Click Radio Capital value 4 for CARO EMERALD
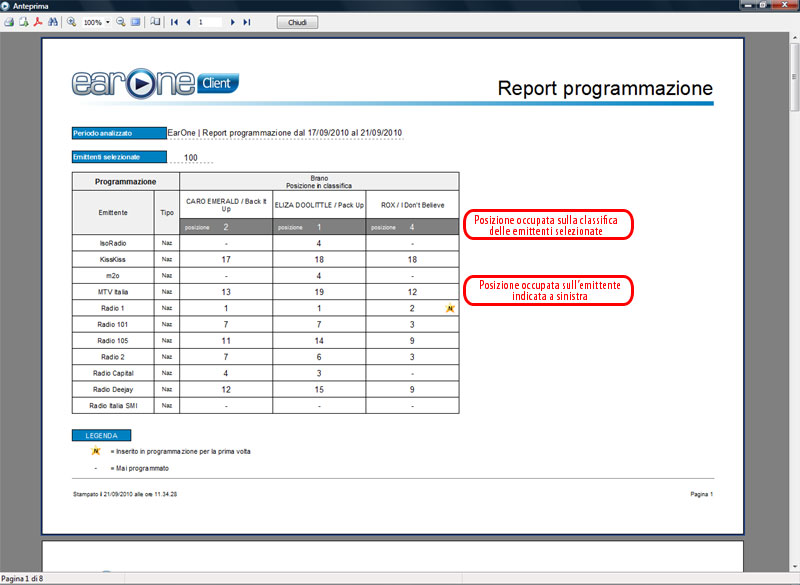 (226, 373)
